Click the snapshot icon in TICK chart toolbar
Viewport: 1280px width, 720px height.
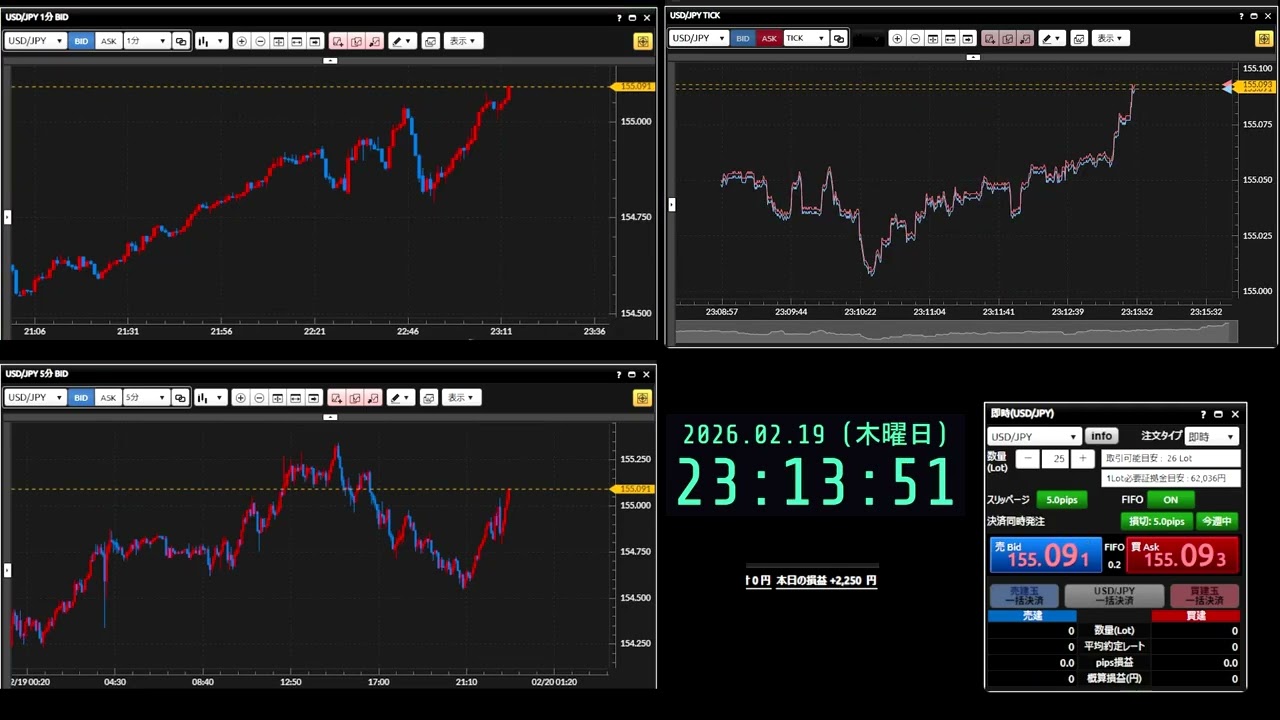point(1079,38)
